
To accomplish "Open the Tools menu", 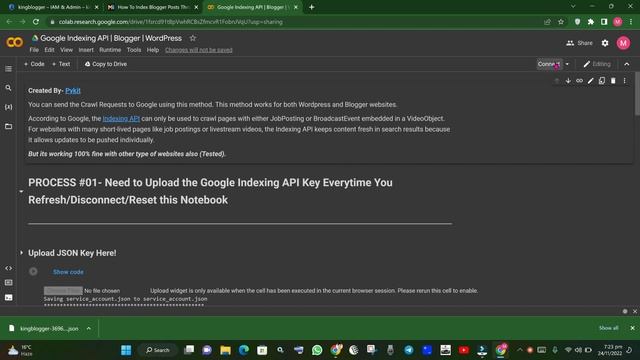I will (x=133, y=50).
